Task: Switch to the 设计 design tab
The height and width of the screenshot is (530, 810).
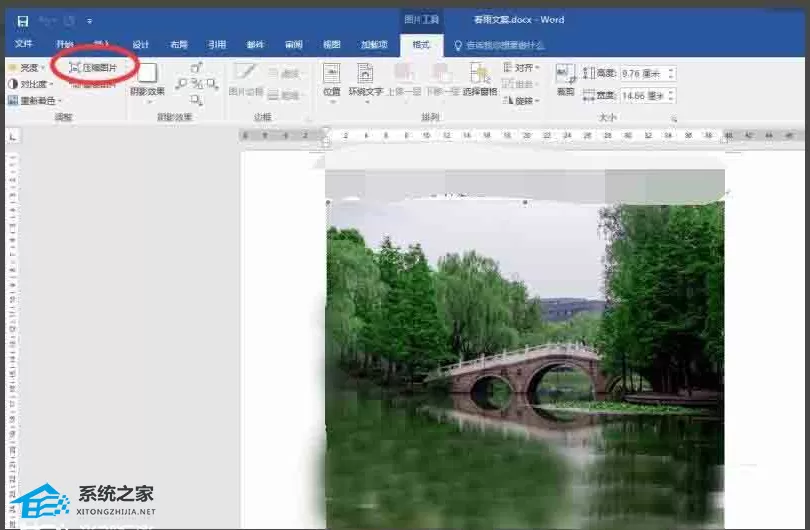Action: tap(141, 44)
